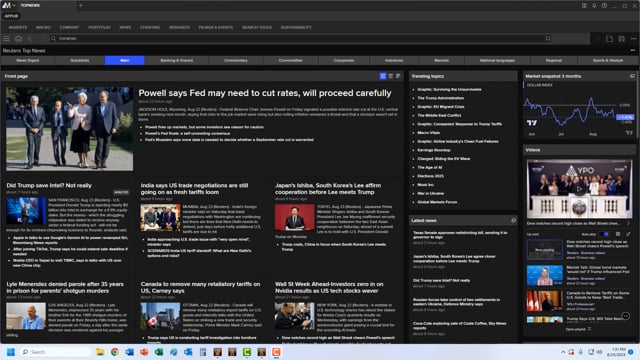Click the Windows taskbar Search box

56,352
